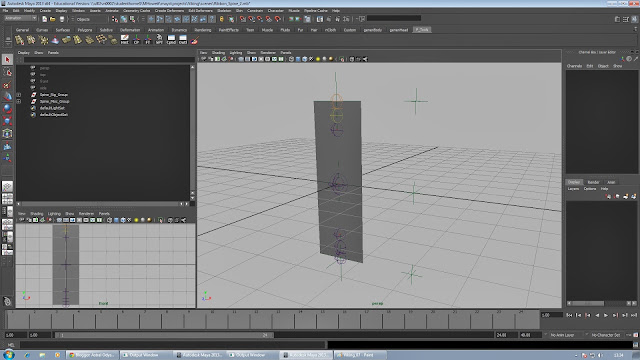This screenshot has width=640, height=360.
Task: Expand the Spine_Rig_Group node
Action: click(18, 95)
